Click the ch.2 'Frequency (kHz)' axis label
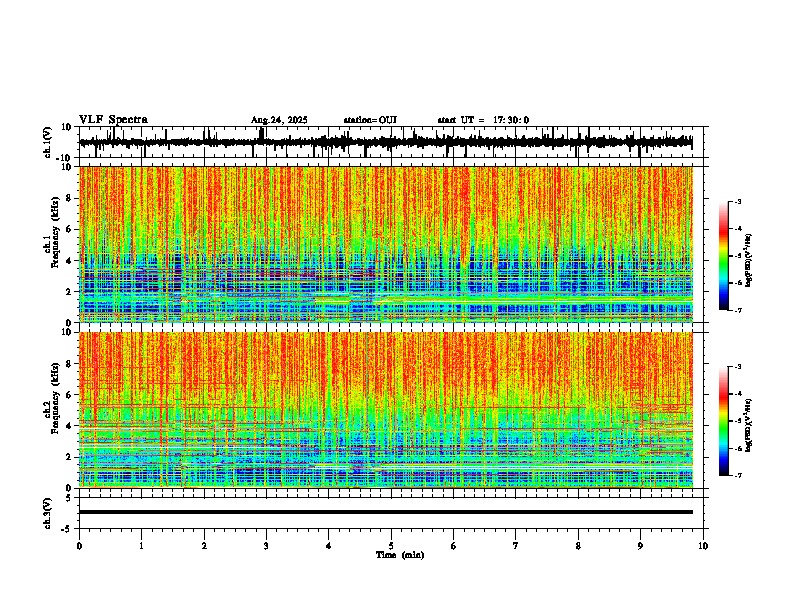 click(x=55, y=398)
